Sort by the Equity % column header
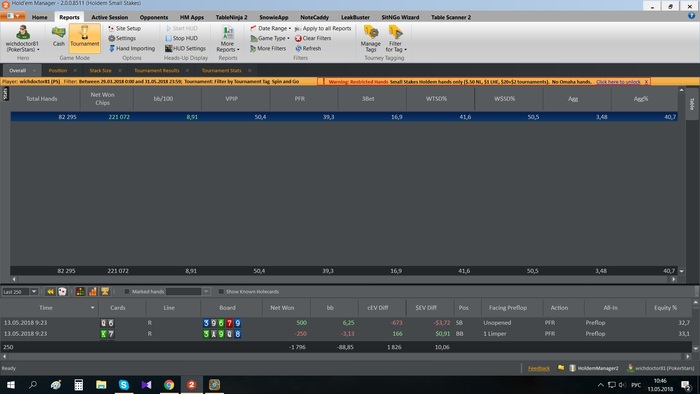This screenshot has height=394, width=700. tap(666, 308)
